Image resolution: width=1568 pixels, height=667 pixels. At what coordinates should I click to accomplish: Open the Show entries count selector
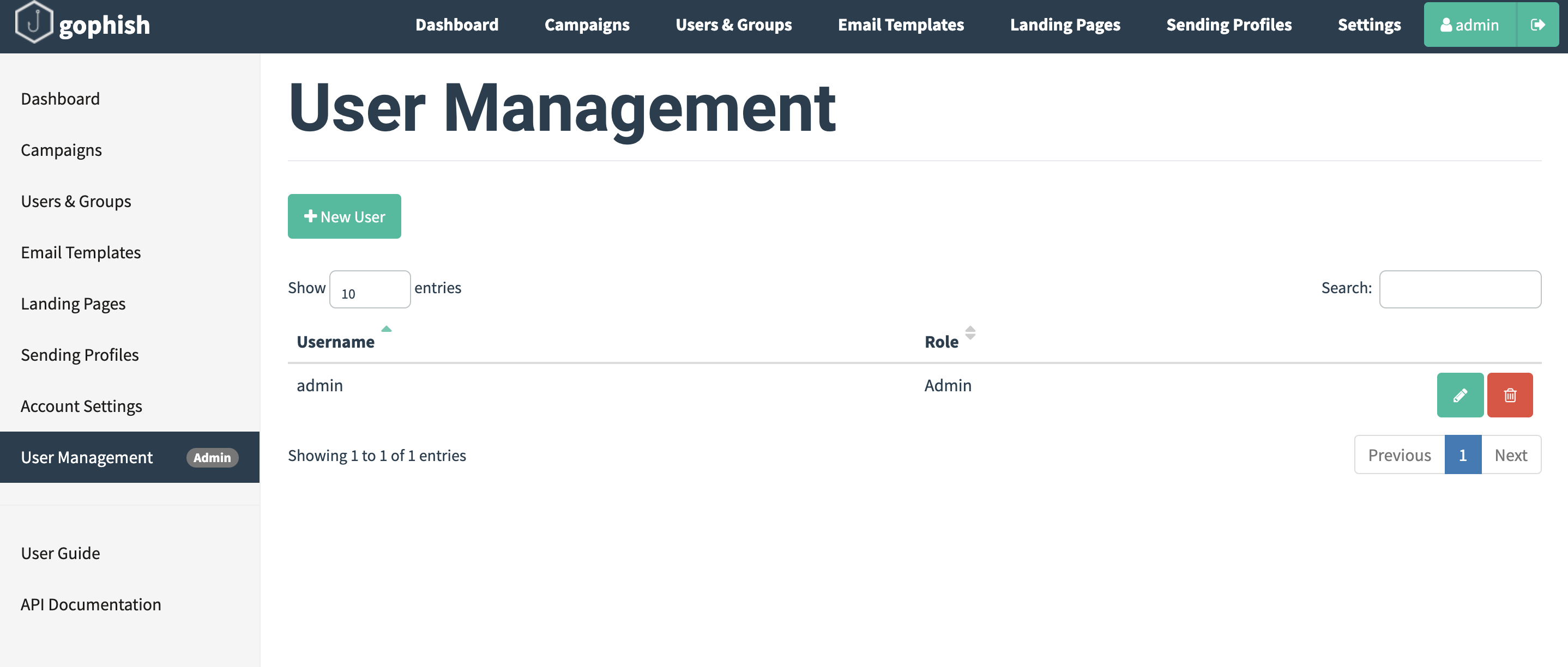tap(370, 289)
